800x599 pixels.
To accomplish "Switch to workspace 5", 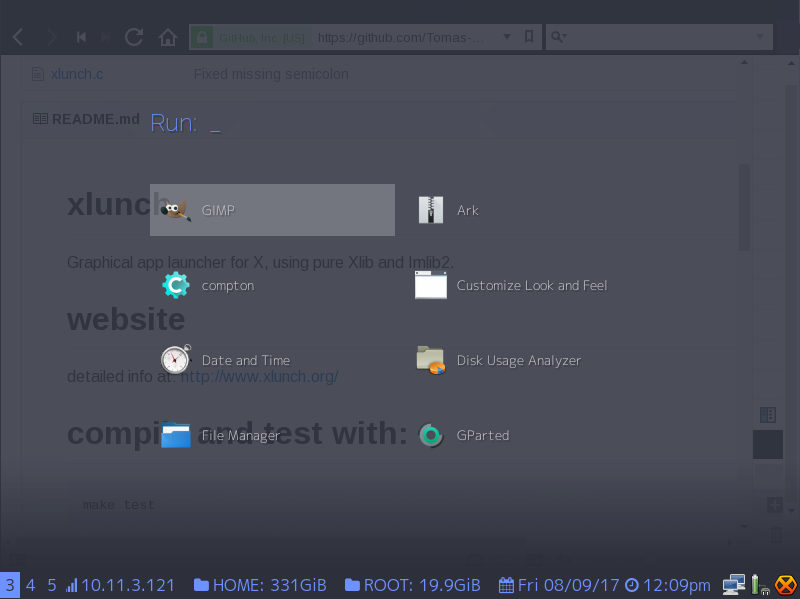I will 52,585.
